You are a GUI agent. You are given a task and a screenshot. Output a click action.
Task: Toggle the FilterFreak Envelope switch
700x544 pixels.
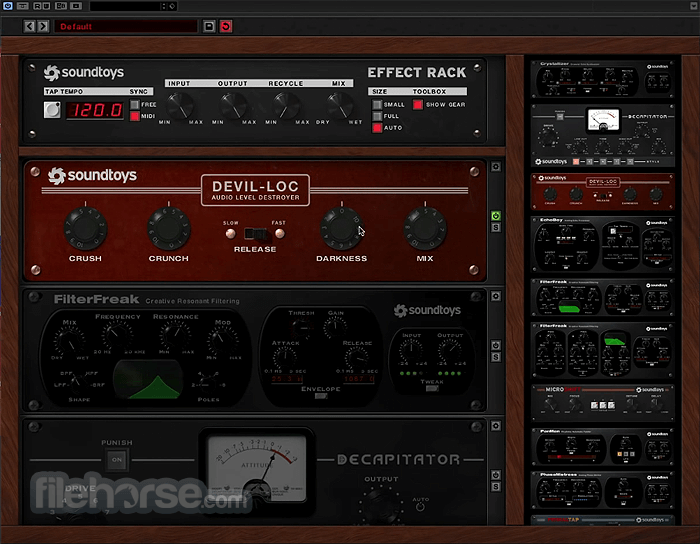pos(321,396)
